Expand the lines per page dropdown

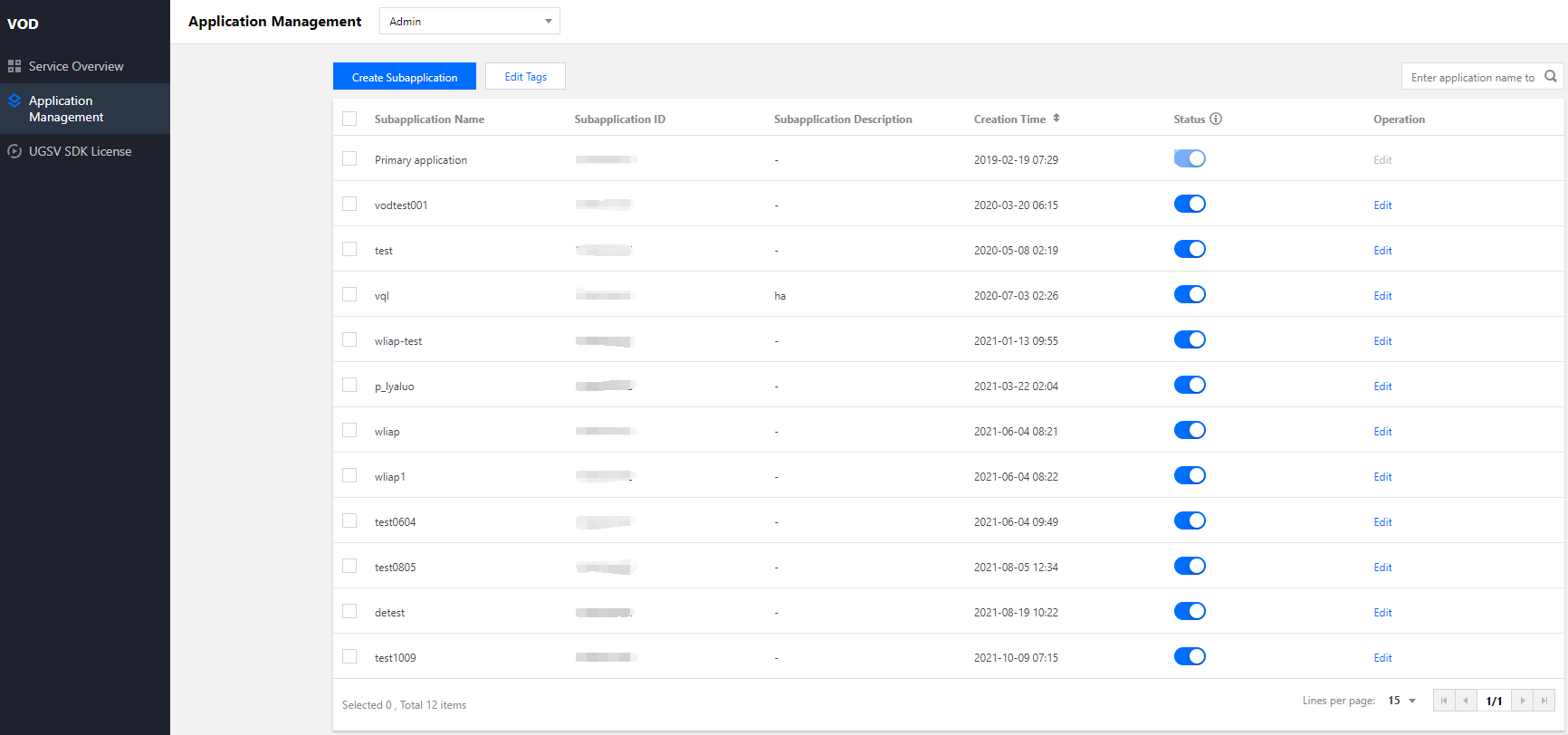(x=1402, y=701)
